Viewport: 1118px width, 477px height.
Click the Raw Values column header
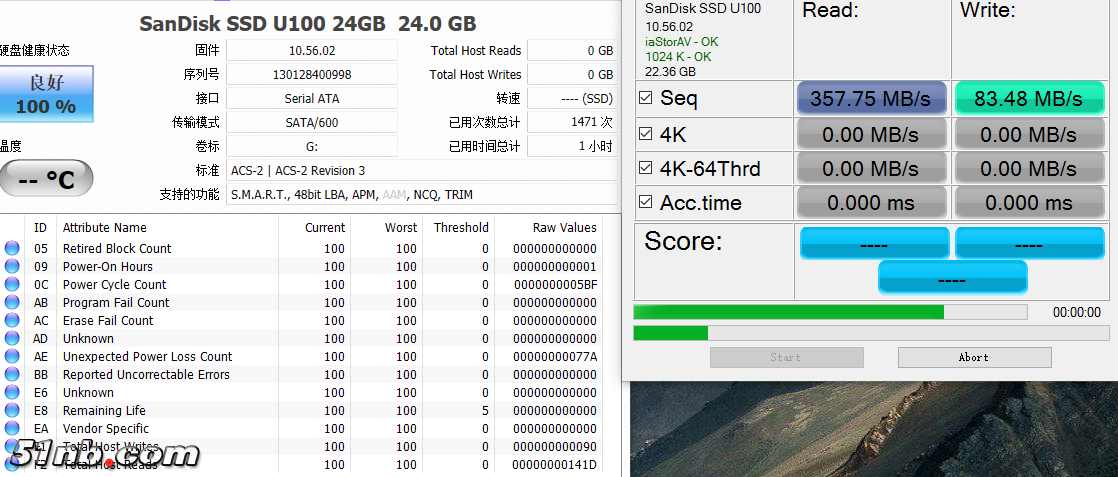click(x=564, y=228)
